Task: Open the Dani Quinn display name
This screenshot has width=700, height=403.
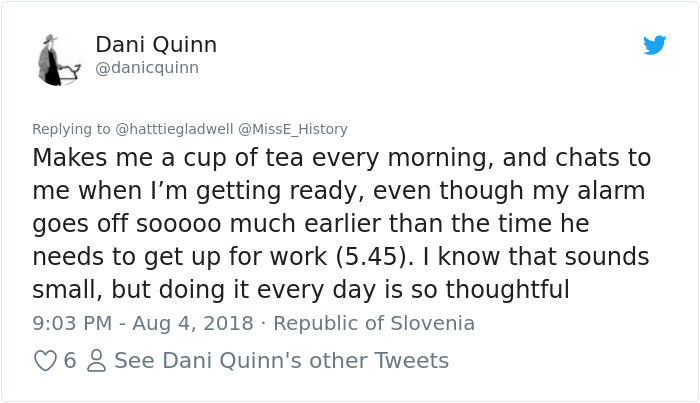Action: click(156, 45)
